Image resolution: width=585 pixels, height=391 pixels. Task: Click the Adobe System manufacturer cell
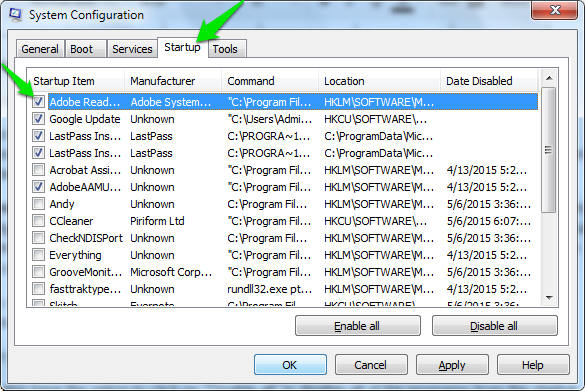[x=171, y=102]
